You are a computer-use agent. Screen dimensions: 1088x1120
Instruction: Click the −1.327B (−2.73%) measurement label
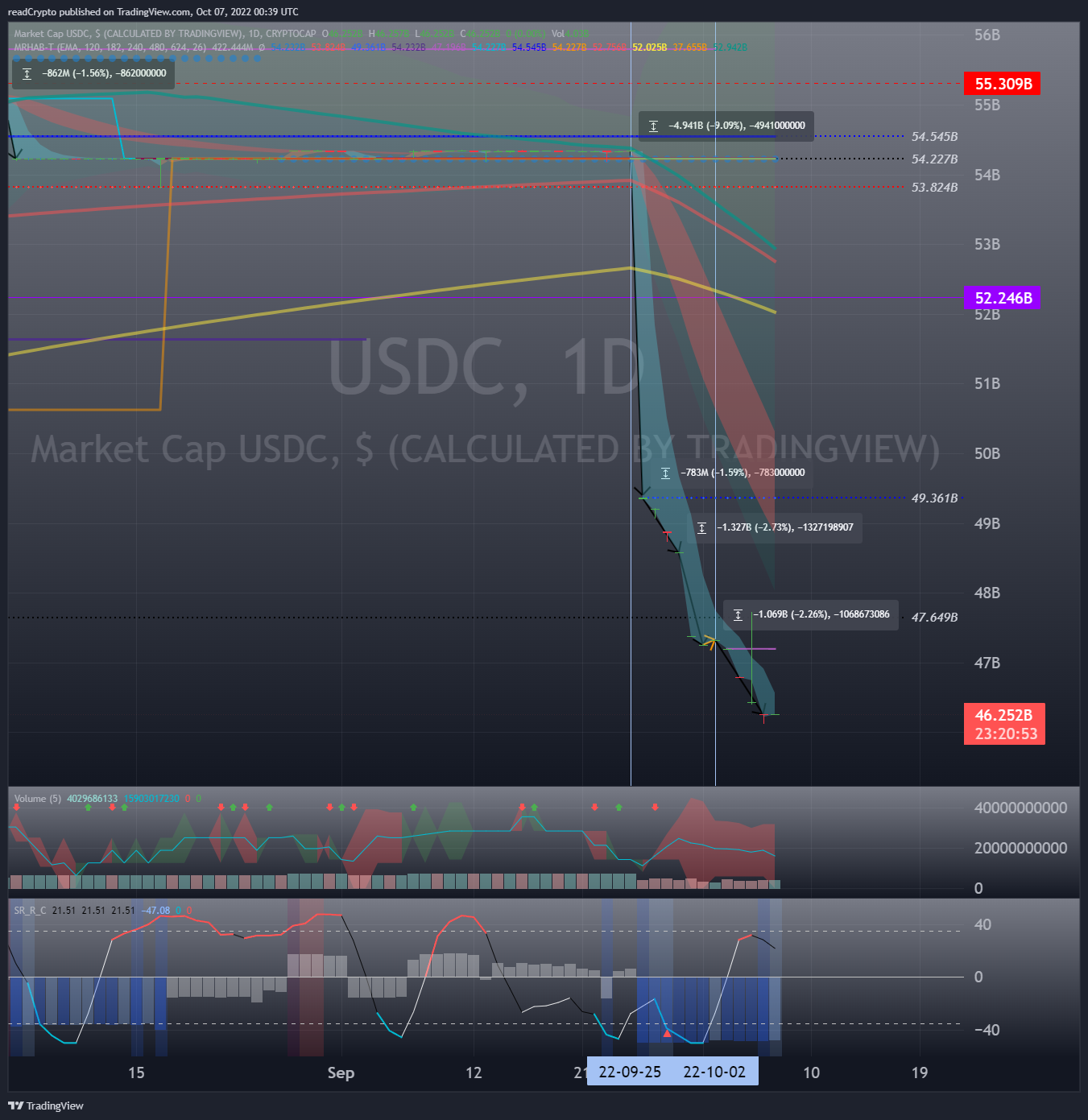(x=784, y=527)
